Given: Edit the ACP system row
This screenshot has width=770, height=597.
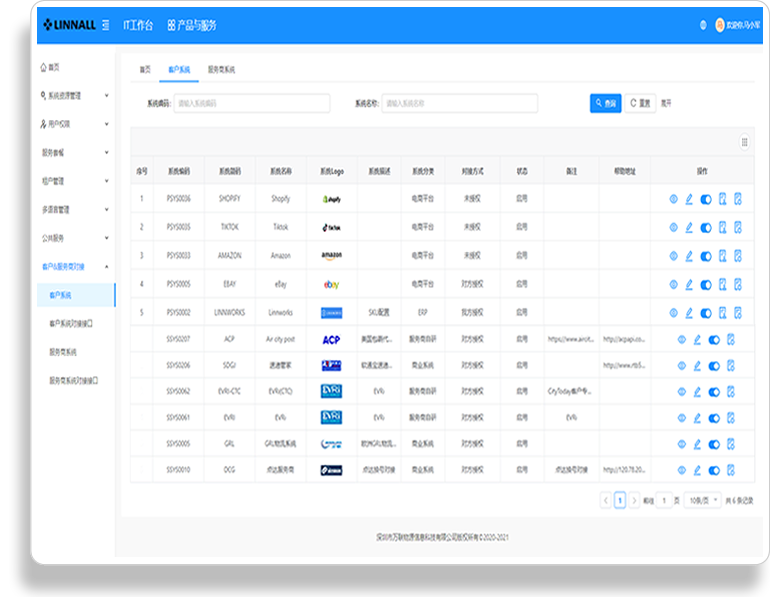Looking at the screenshot, I should (697, 339).
